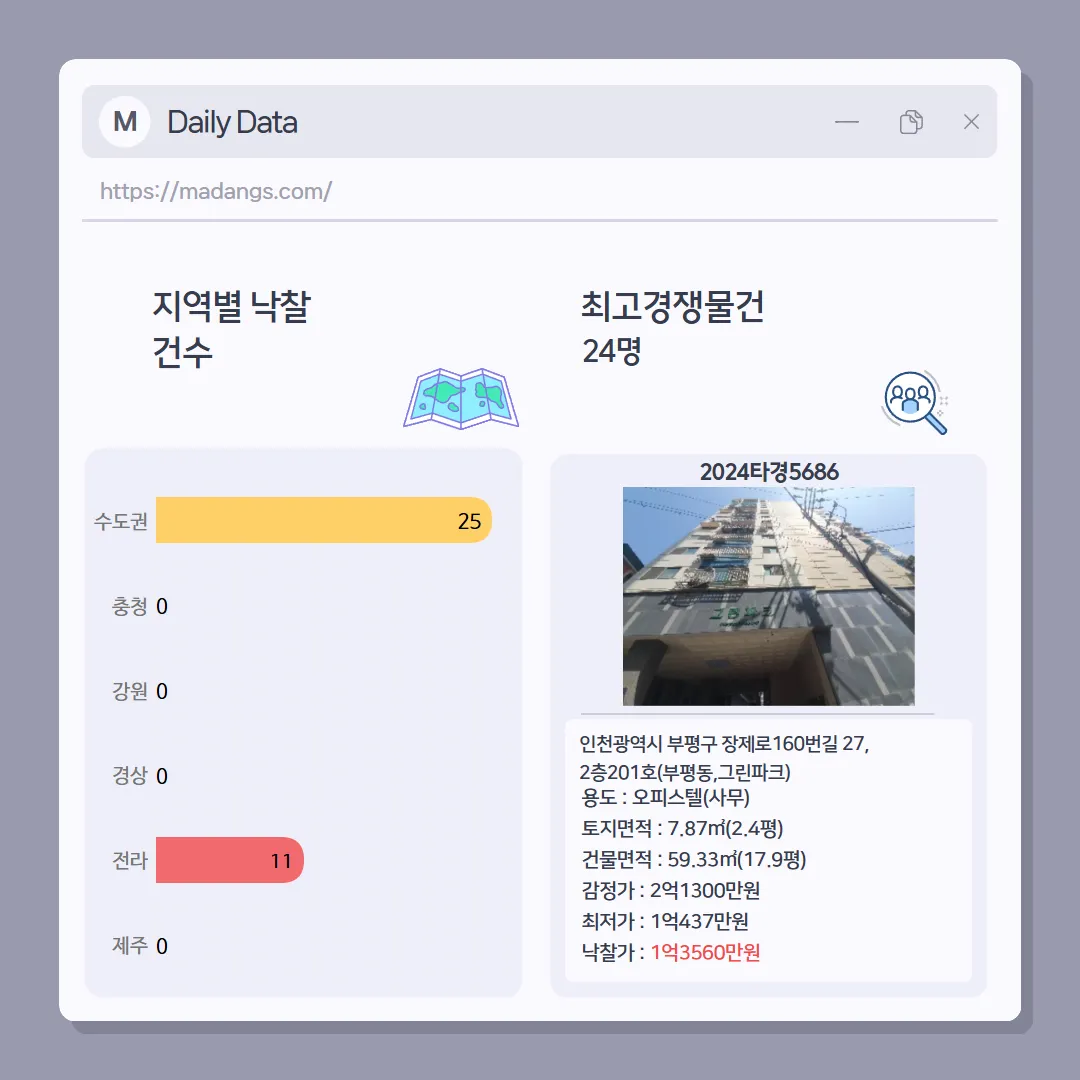The width and height of the screenshot is (1080, 1080).
Task: Click the red 낙찰가 1억3560만원 amount
Action: [x=705, y=952]
